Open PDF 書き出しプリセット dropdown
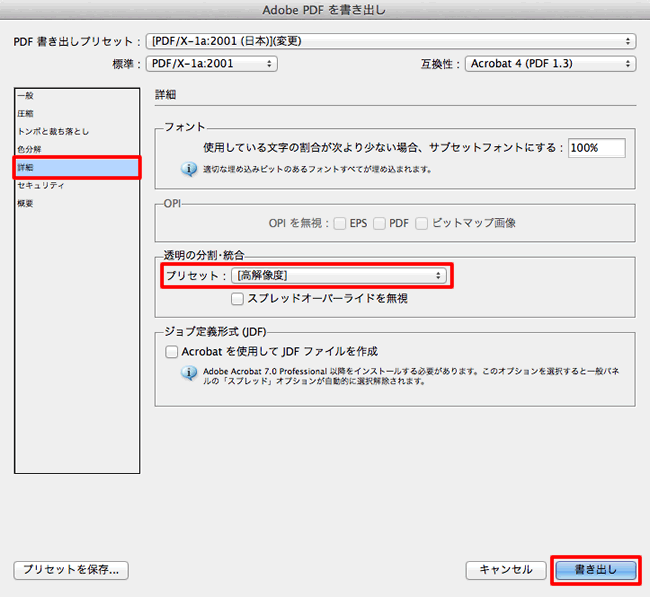The width and height of the screenshot is (650, 597). pyautogui.click(x=391, y=41)
